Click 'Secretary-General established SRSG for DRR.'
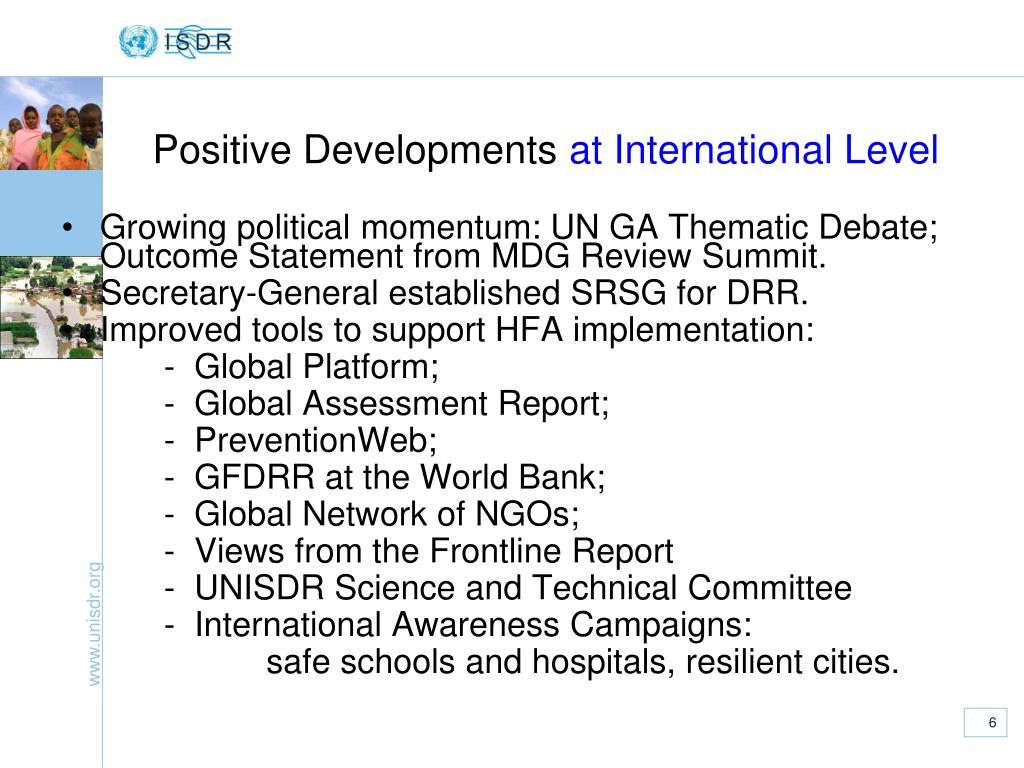The image size is (1024, 768). click(x=455, y=293)
